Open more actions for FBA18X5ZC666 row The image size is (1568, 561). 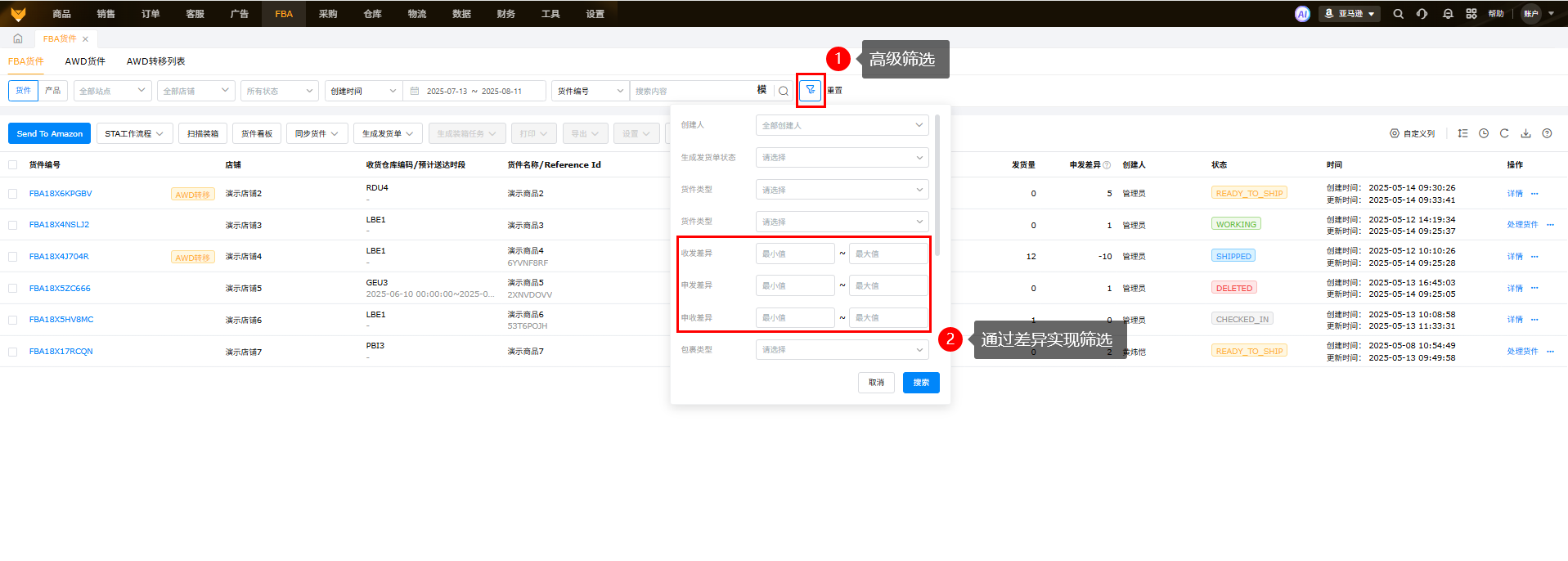tap(1534, 289)
